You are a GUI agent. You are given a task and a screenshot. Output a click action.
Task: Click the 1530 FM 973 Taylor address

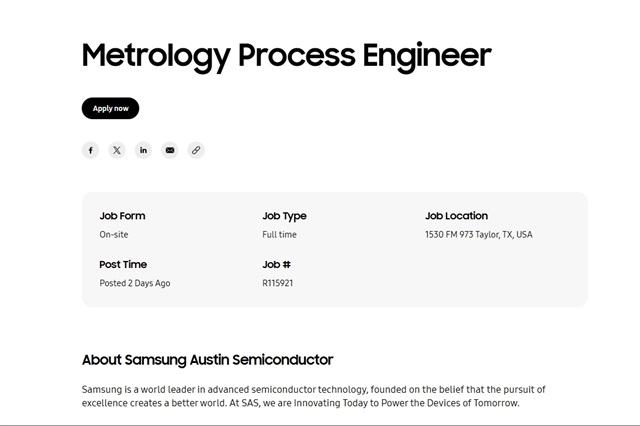478,235
